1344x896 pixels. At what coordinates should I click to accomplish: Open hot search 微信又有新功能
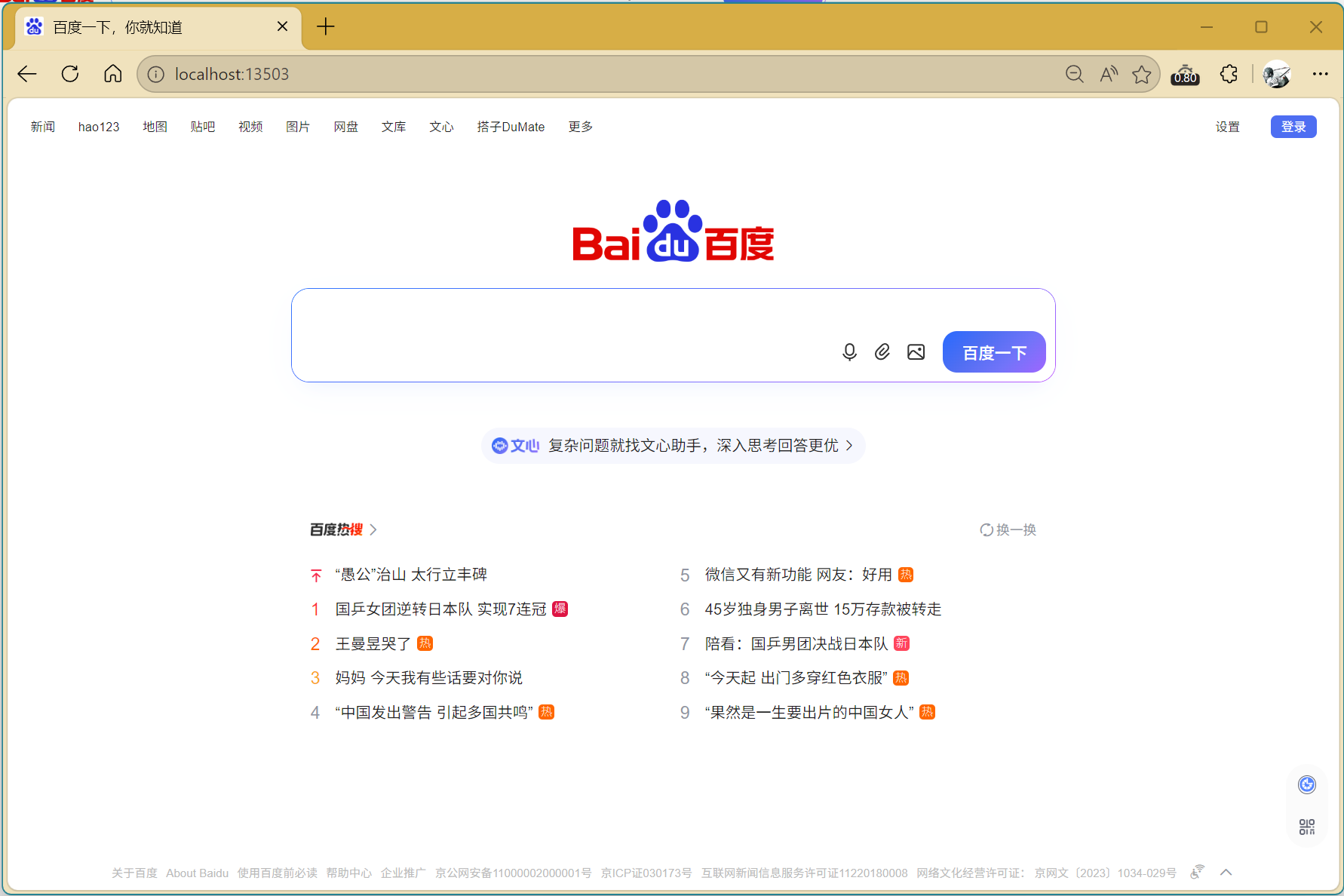tap(799, 575)
